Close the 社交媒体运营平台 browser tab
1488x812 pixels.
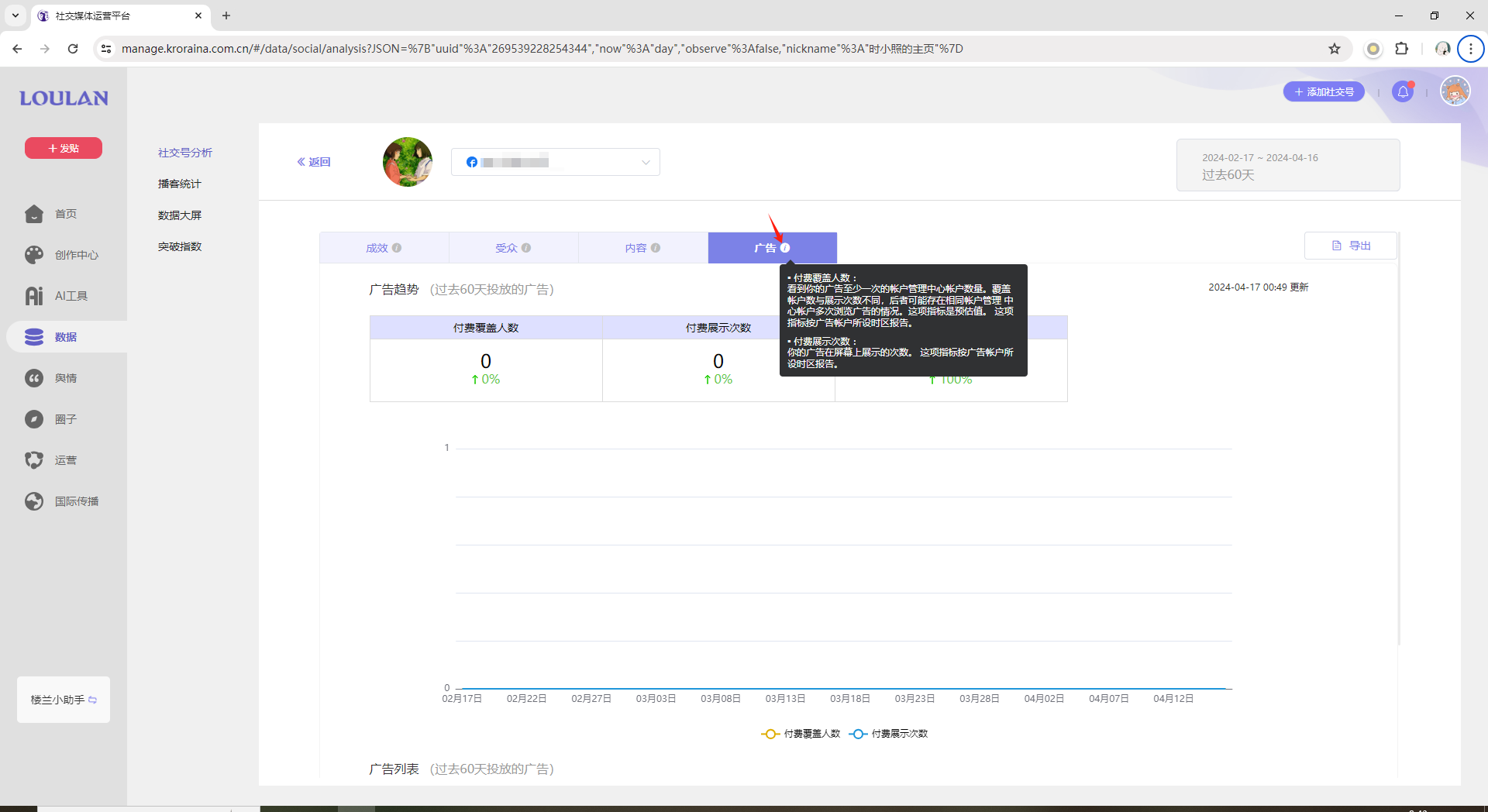click(198, 15)
